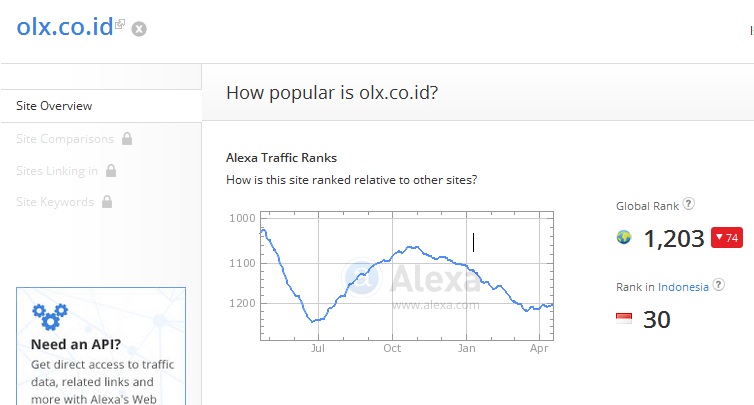The image size is (754, 405).
Task: Open the locked Site Comparisons tab
Action: [65, 139]
